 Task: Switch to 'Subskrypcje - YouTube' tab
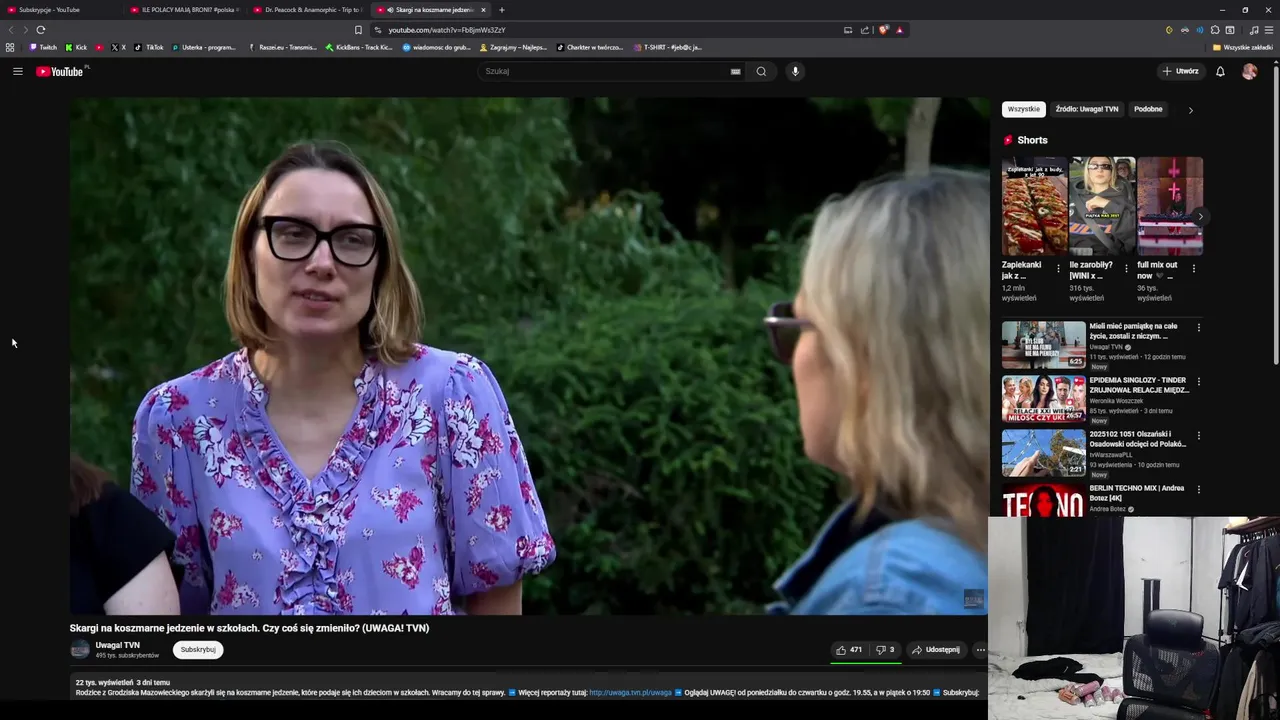[x=62, y=10]
